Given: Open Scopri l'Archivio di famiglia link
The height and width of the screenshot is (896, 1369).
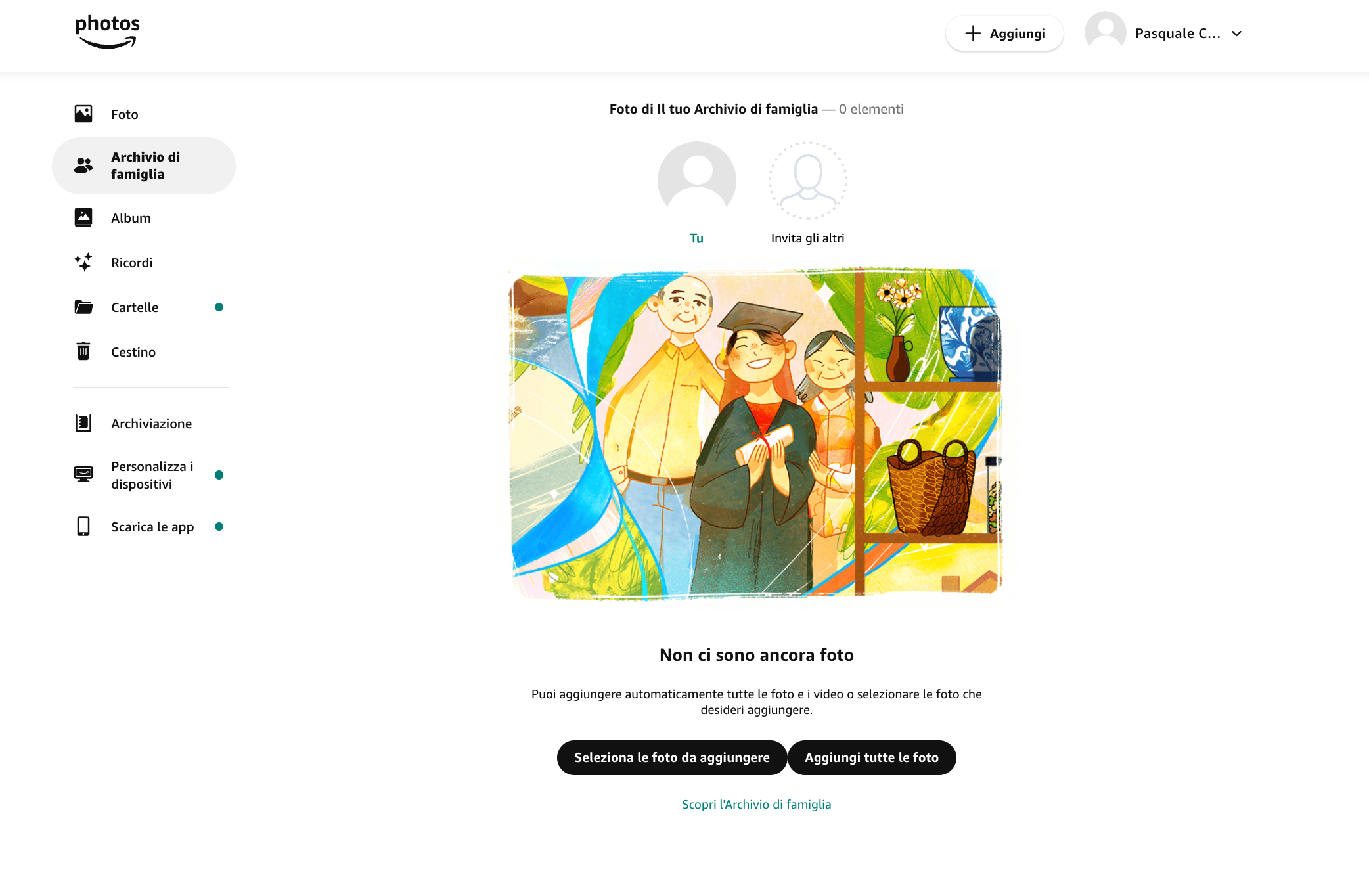Looking at the screenshot, I should (x=757, y=805).
